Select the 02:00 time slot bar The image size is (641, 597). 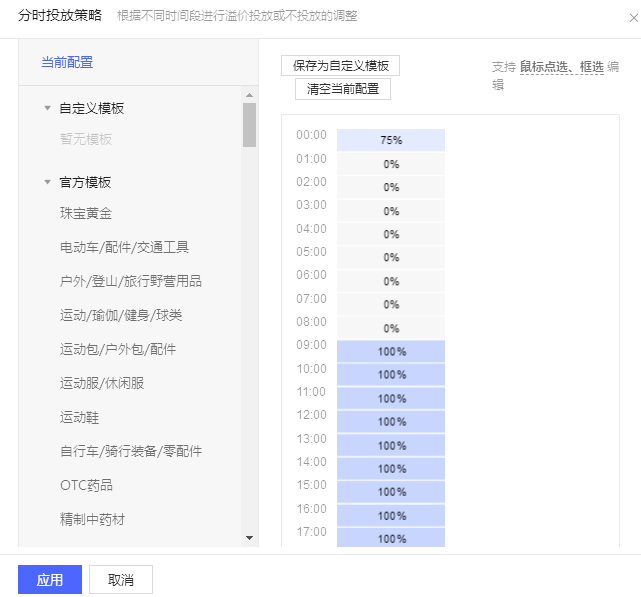pos(391,187)
